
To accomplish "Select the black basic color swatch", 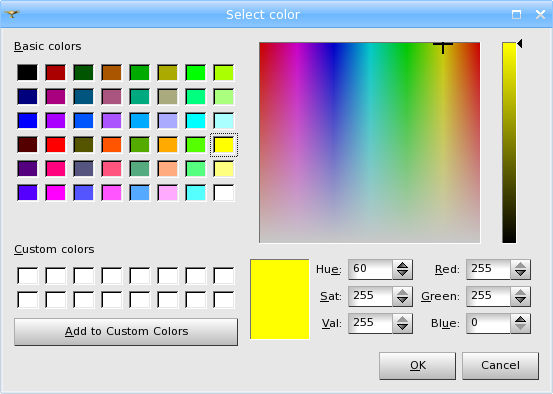I will (27, 73).
